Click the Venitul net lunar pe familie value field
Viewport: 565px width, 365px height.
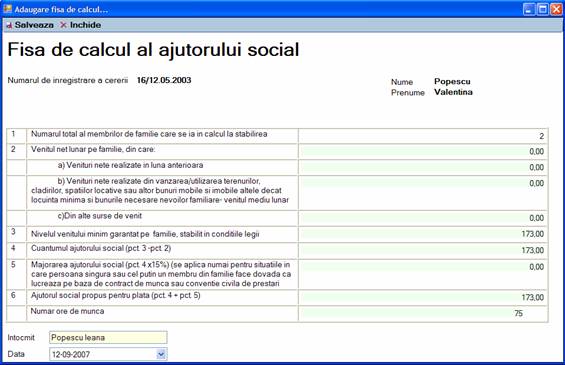[423, 151]
